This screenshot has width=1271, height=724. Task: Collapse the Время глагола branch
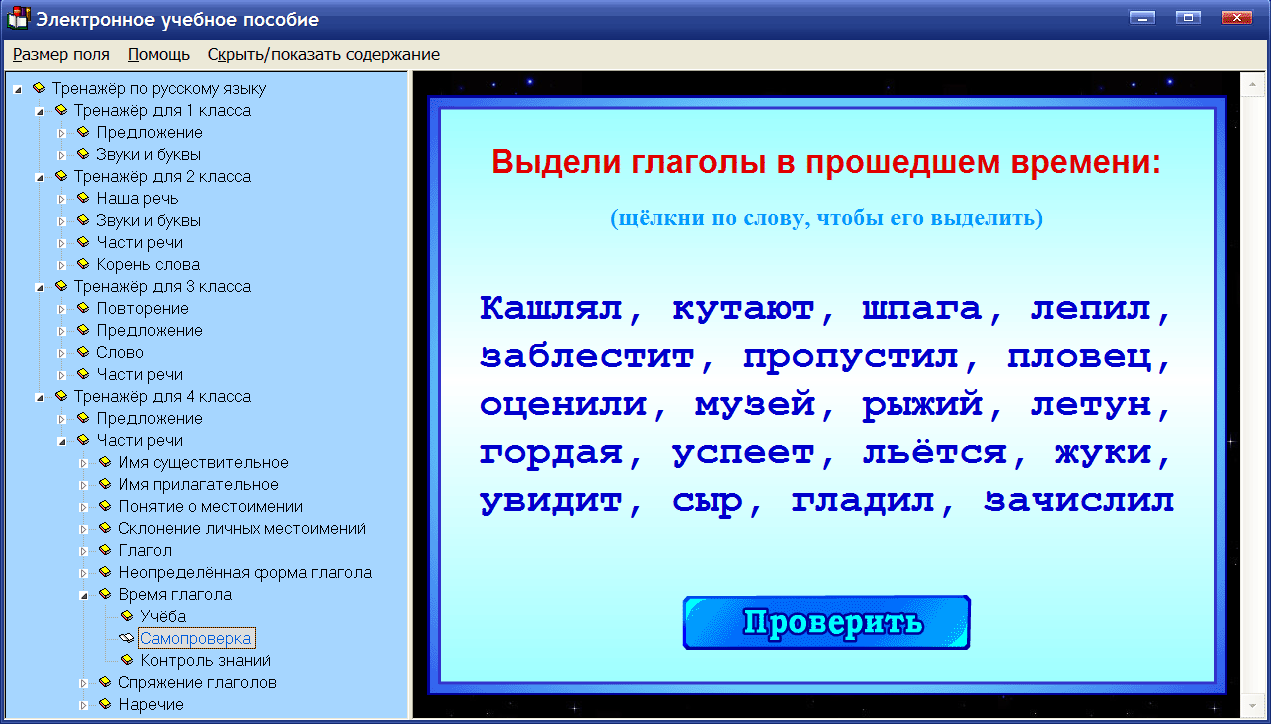pyautogui.click(x=85, y=594)
